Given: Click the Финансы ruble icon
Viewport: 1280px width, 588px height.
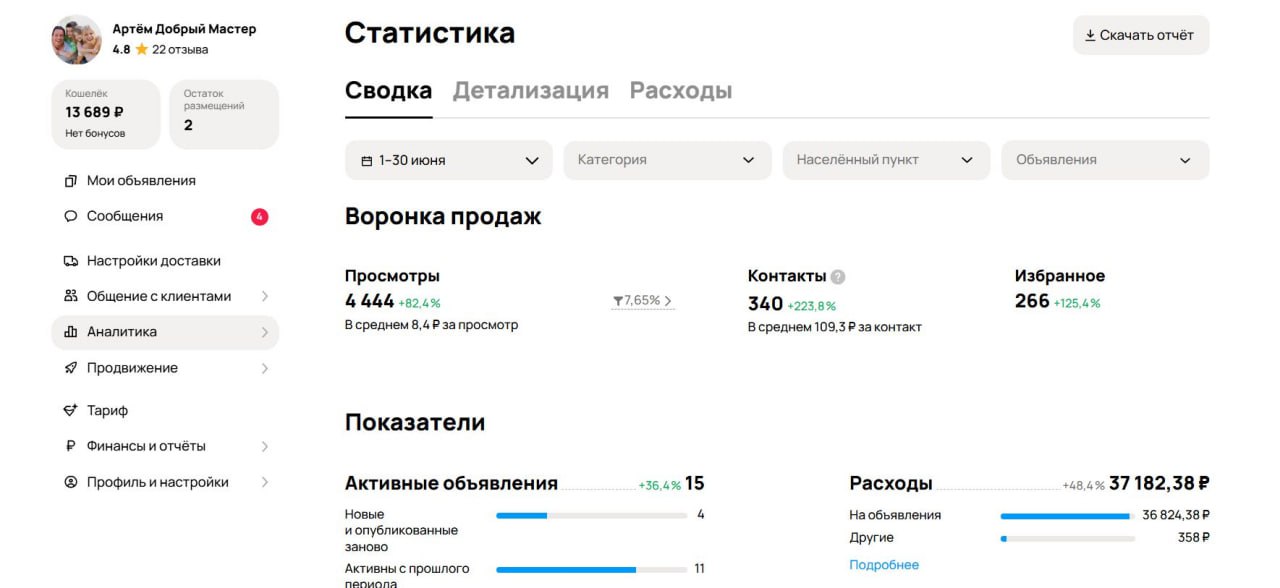Looking at the screenshot, I should tap(70, 446).
